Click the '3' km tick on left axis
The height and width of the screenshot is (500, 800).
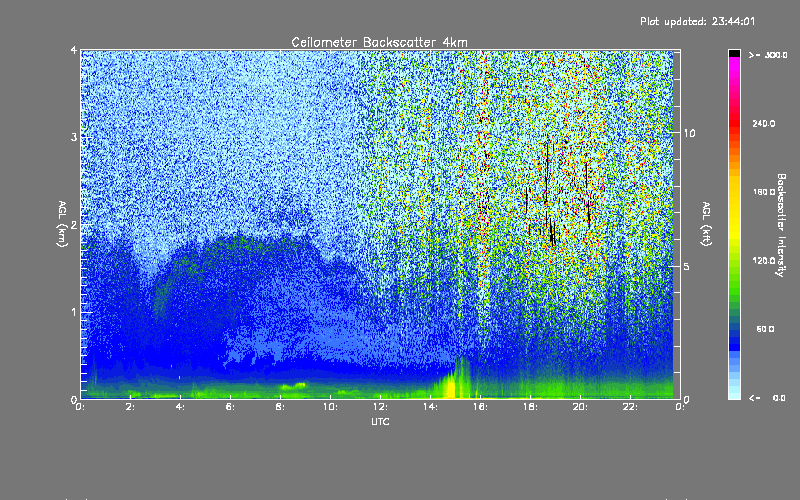(x=74, y=138)
